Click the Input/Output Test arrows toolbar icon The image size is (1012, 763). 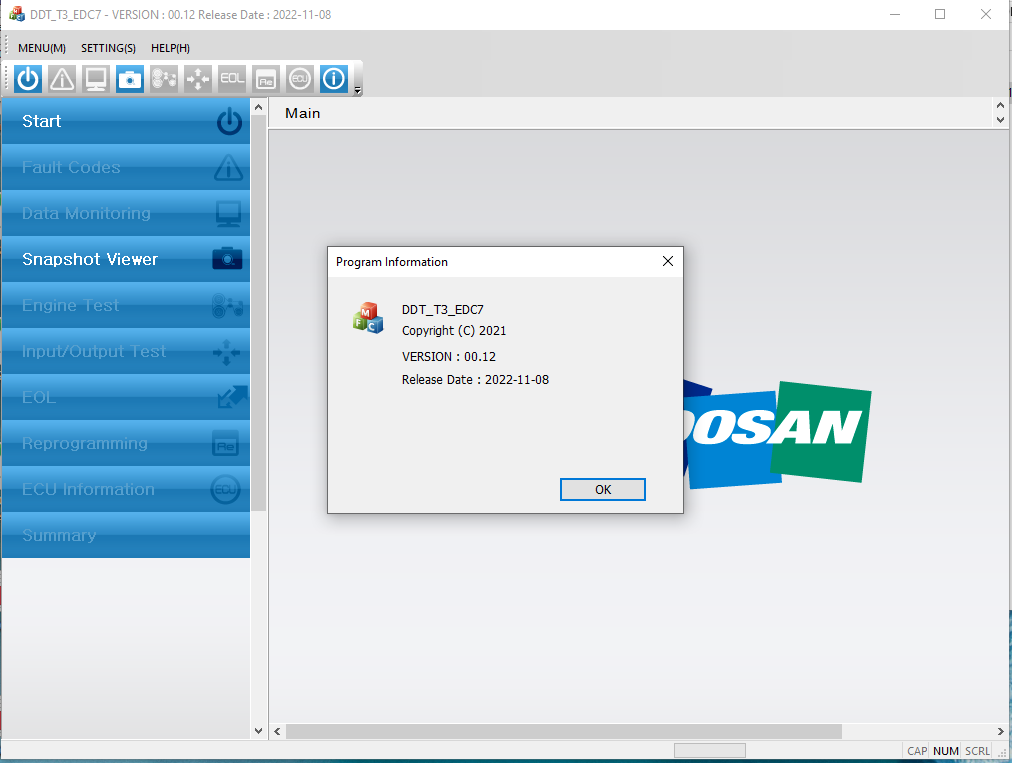(198, 79)
